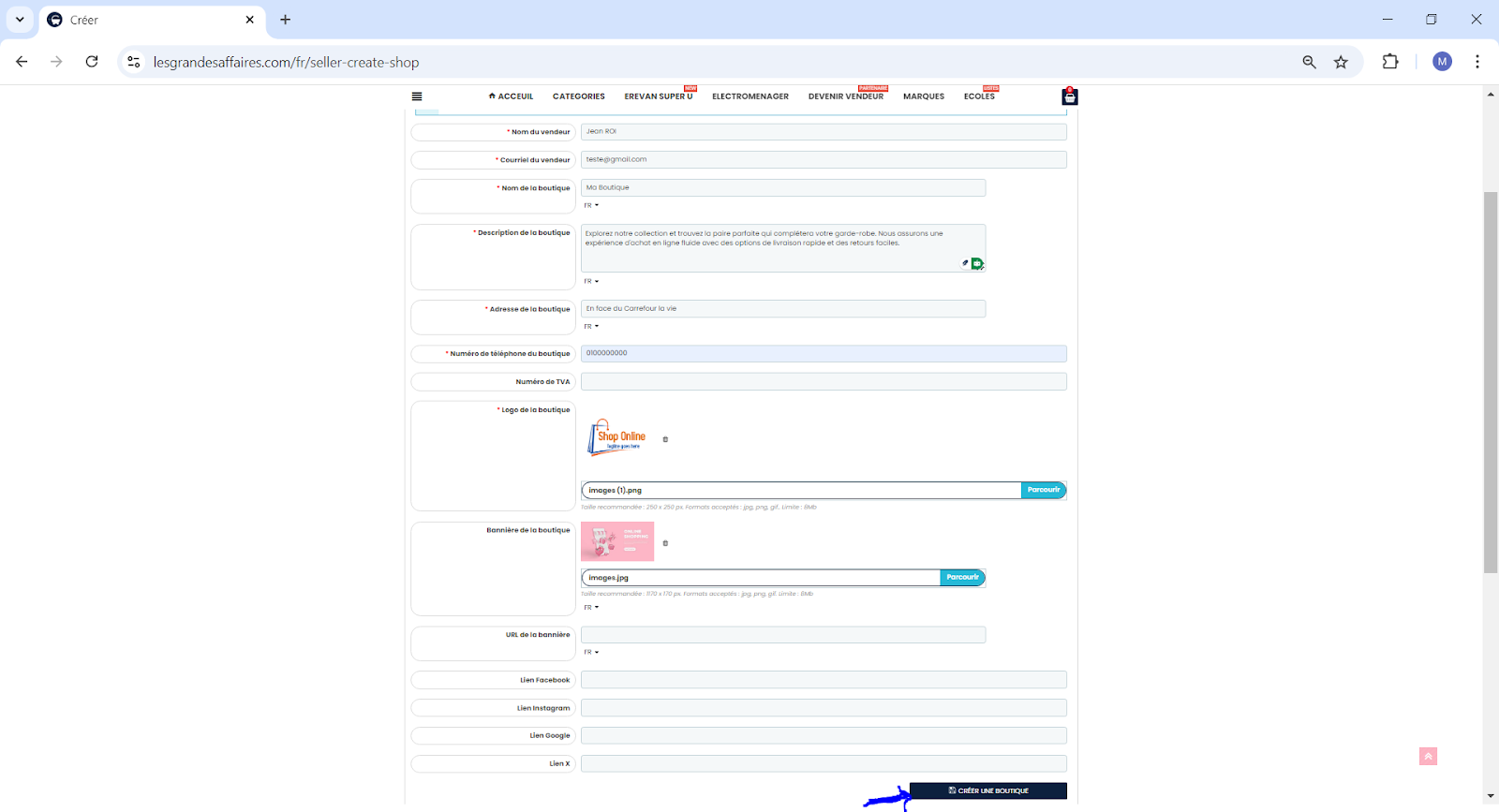Click the Nom de la boutique field
Screen dimensions: 1499x812
(x=783, y=187)
